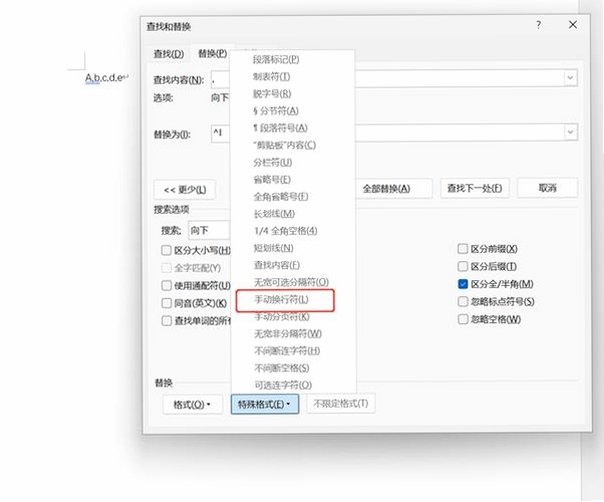The height and width of the screenshot is (502, 604).
Task: Click the document text A,b,c,d,e
Action: point(104,77)
